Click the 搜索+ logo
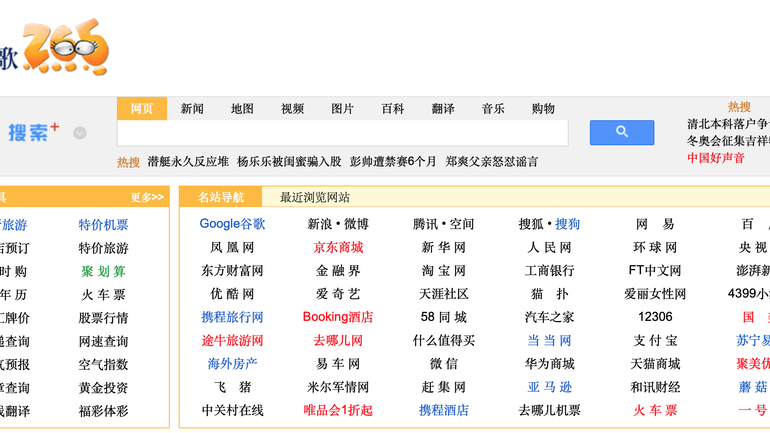 click(x=34, y=132)
